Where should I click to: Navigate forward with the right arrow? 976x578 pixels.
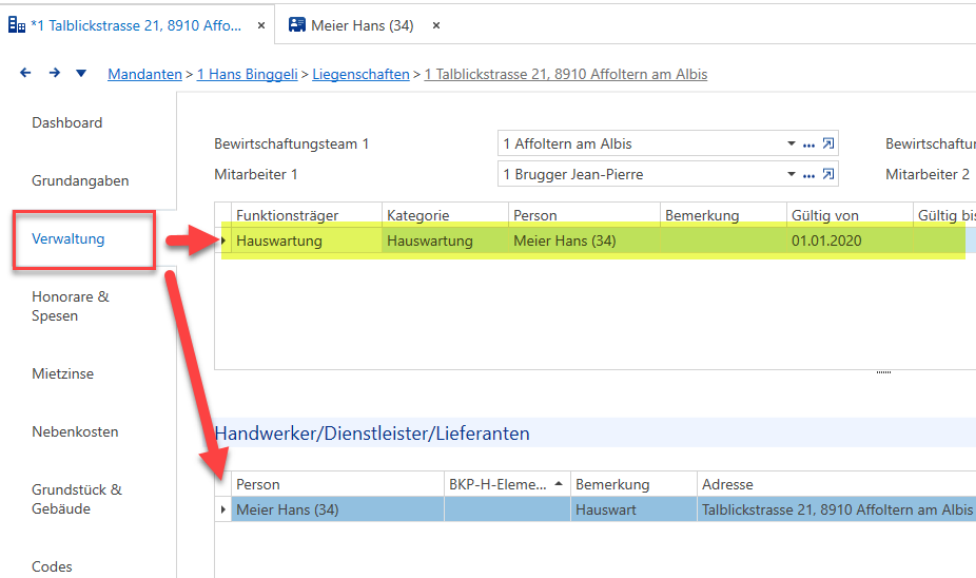tap(55, 73)
